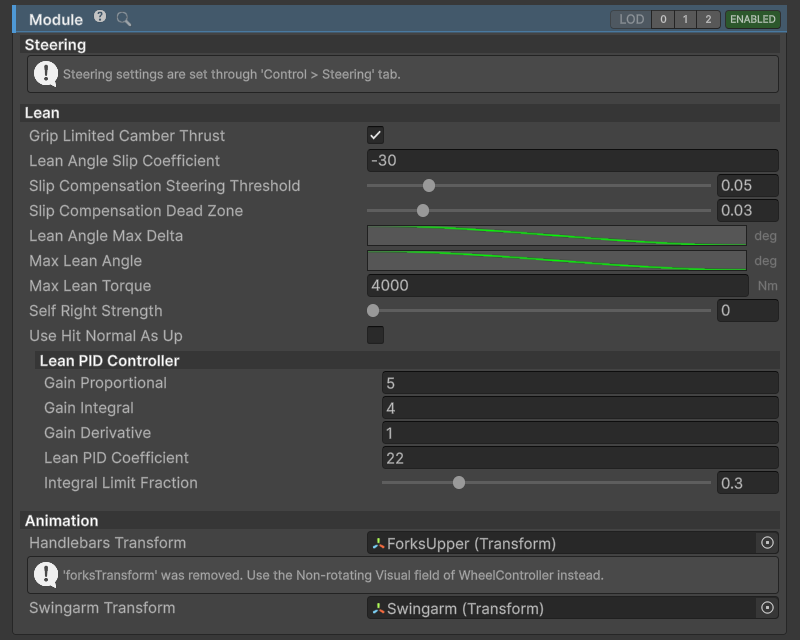The height and width of the screenshot is (640, 800).
Task: Click the 'forksTransform' was removed warning message
Action: click(x=403, y=575)
